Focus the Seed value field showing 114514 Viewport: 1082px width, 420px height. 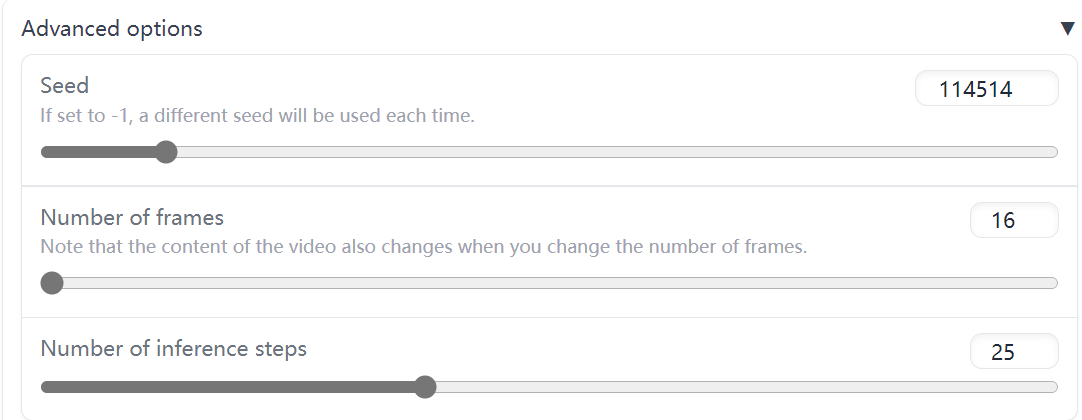coord(987,88)
